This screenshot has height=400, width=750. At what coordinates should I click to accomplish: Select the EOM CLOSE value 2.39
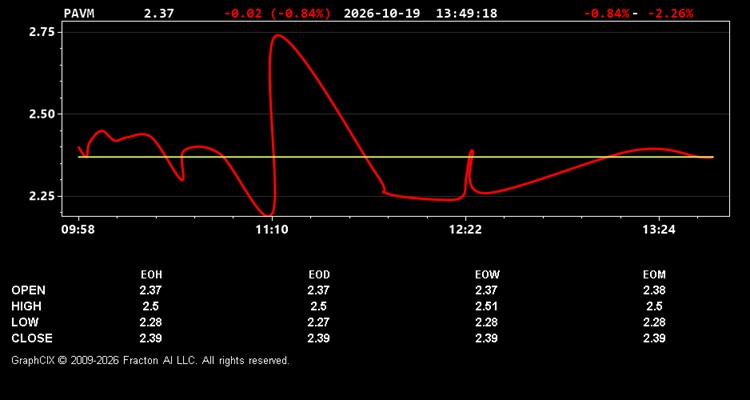pyautogui.click(x=654, y=338)
